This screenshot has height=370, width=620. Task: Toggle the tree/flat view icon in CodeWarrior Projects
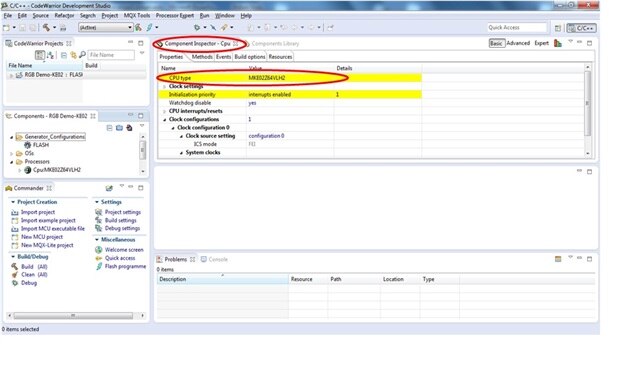tap(39, 55)
